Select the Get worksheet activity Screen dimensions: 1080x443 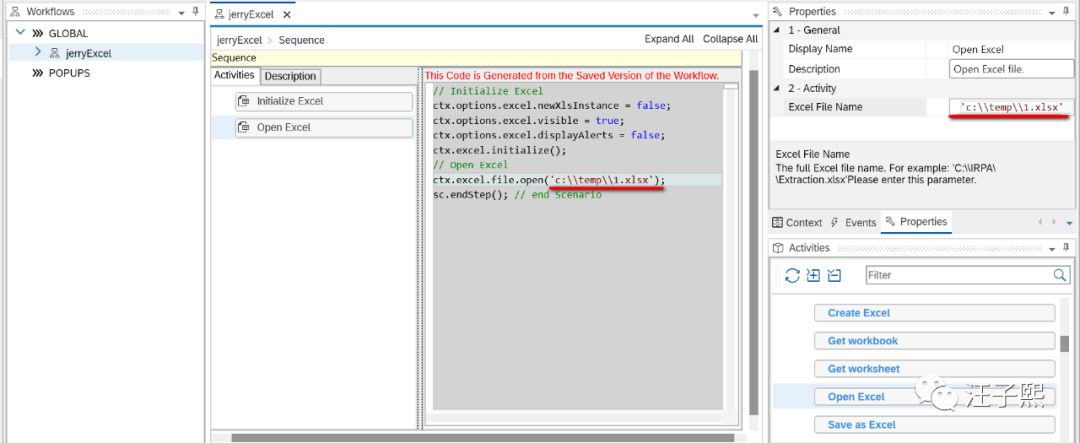pyautogui.click(x=935, y=369)
